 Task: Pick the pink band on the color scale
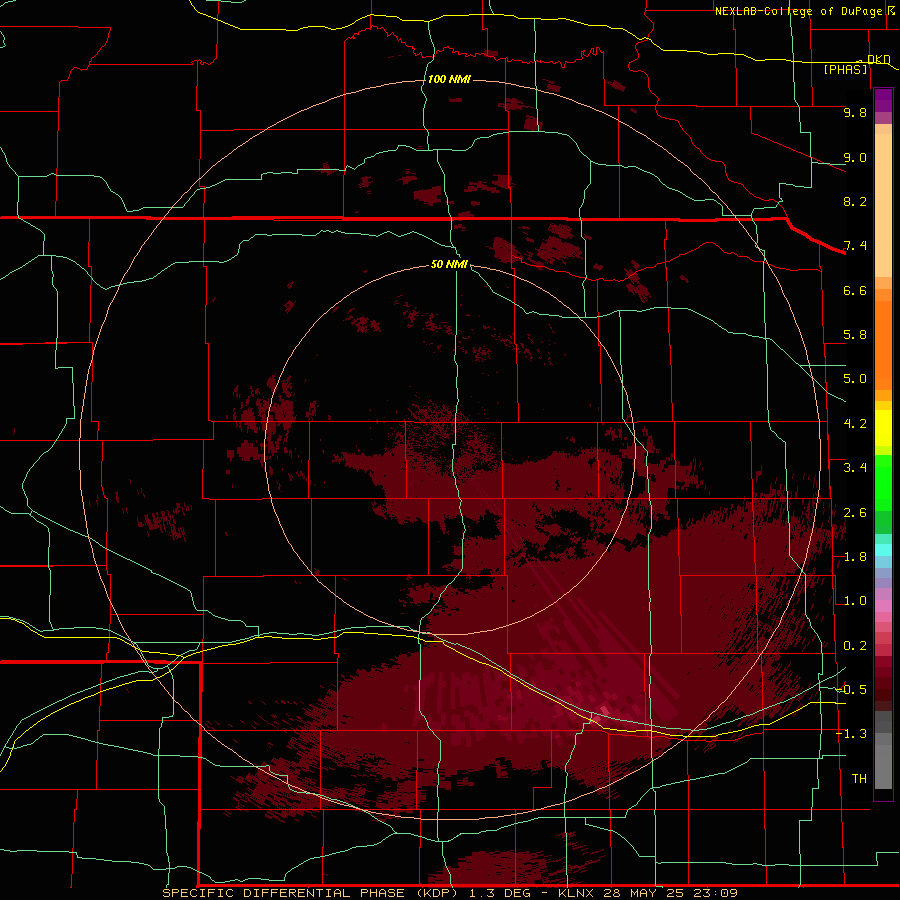click(x=883, y=606)
